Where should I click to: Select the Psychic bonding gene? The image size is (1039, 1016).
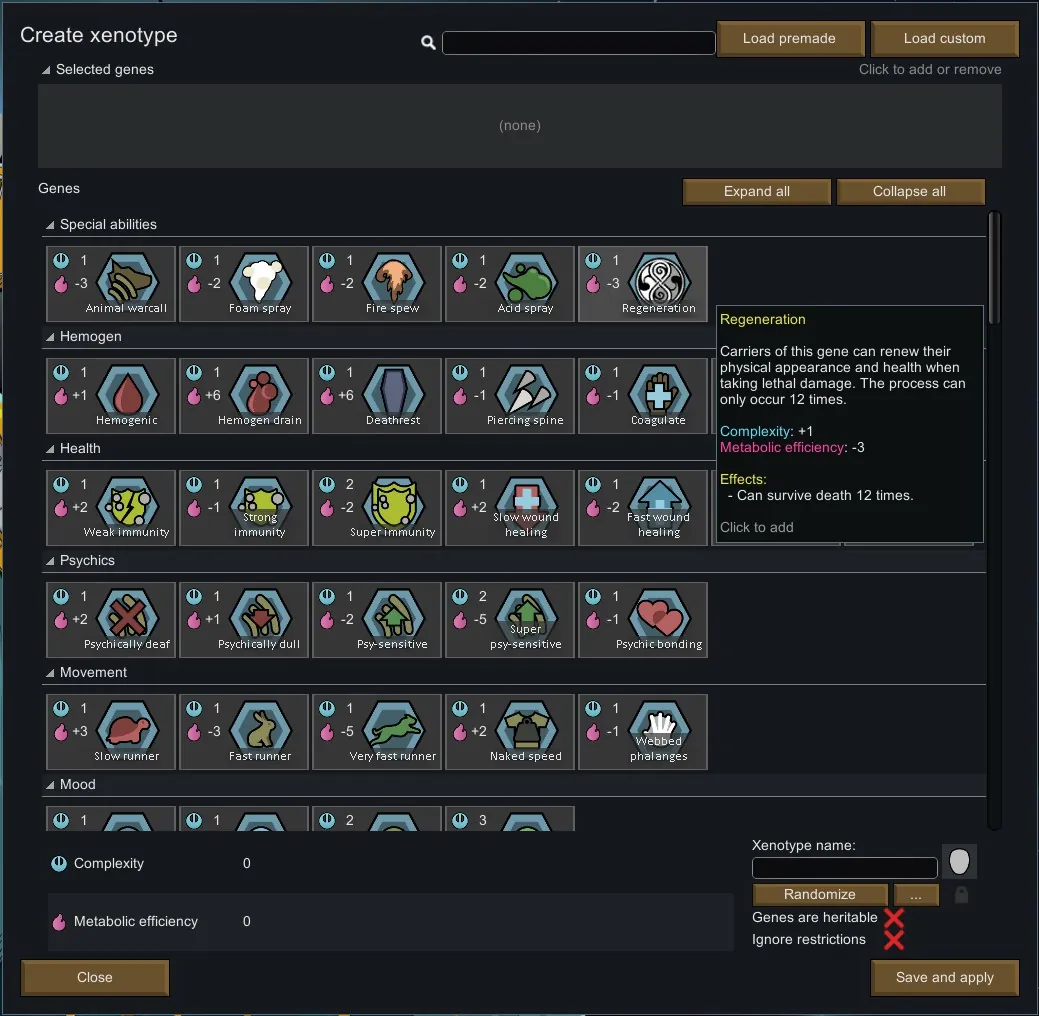coord(643,620)
